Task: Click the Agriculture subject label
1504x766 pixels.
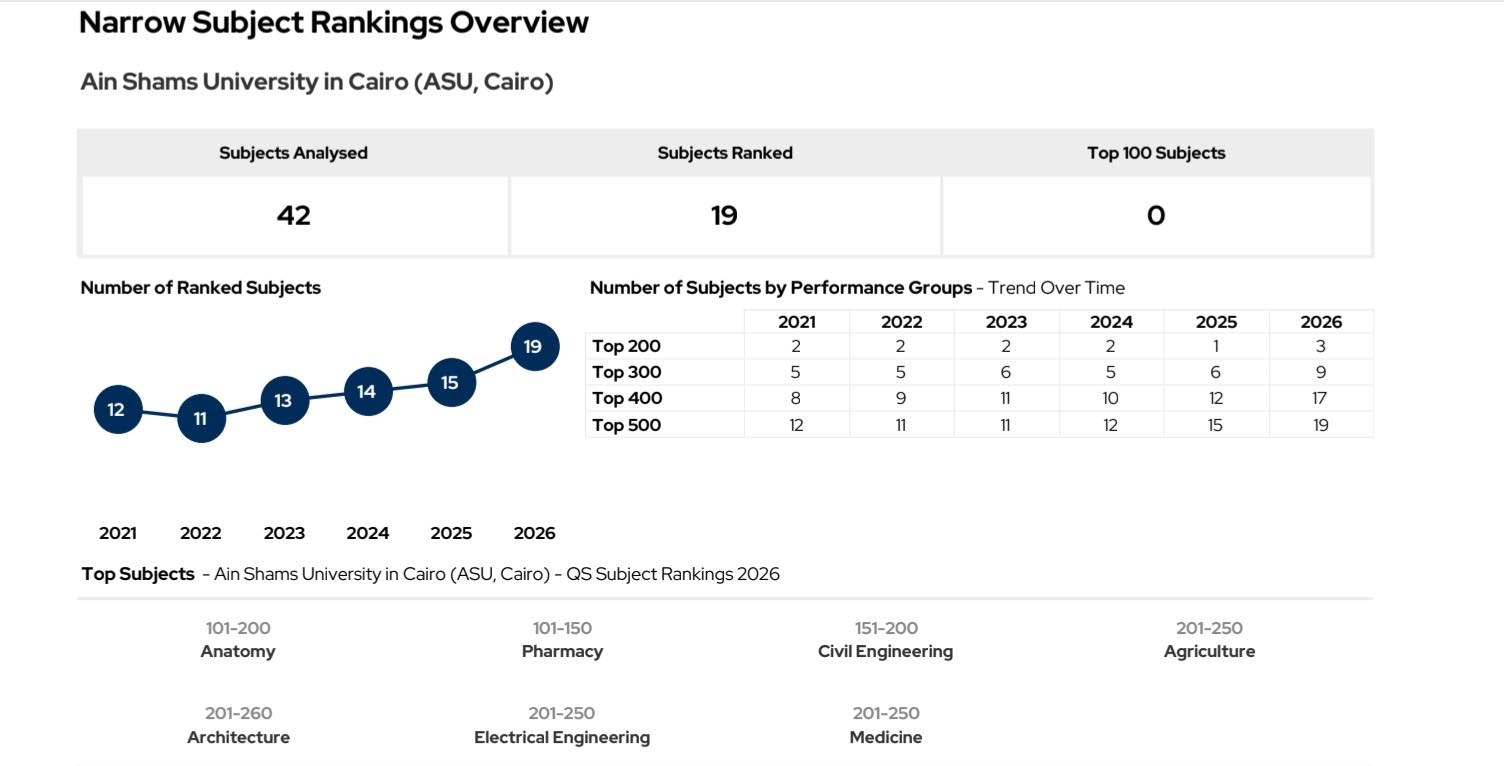Action: [1209, 652]
